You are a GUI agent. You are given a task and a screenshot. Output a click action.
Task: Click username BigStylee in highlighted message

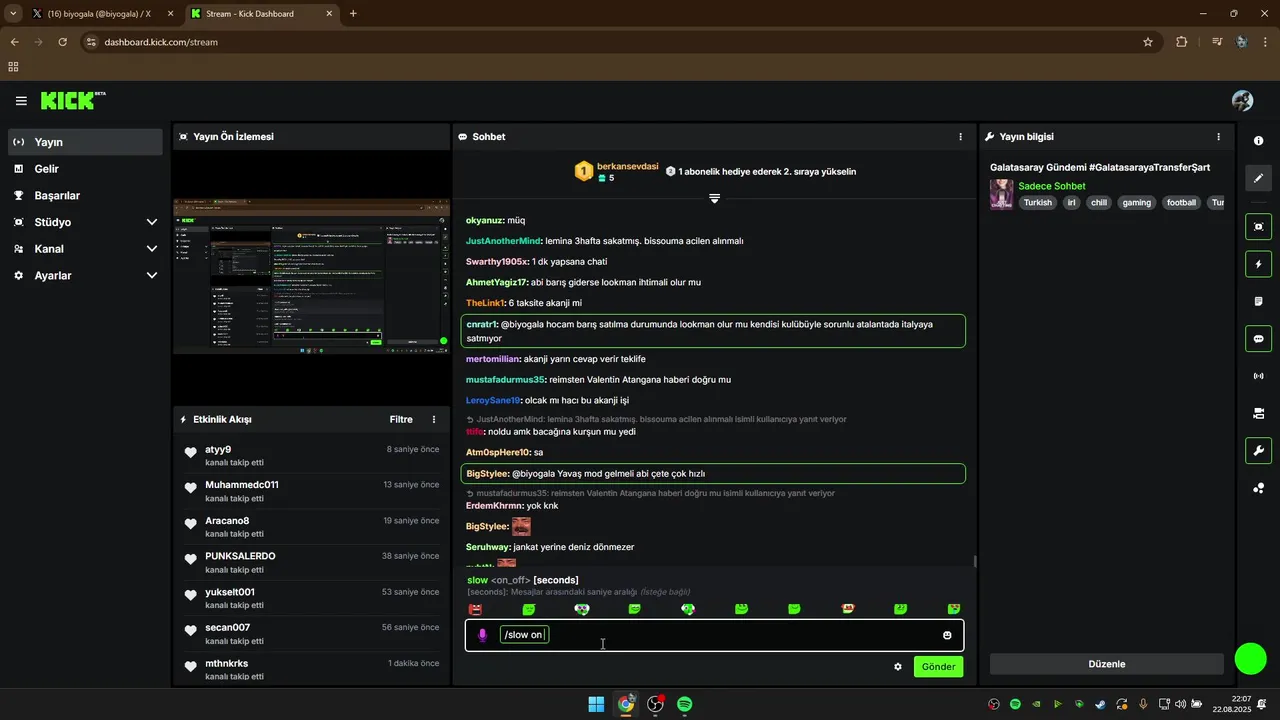point(487,474)
